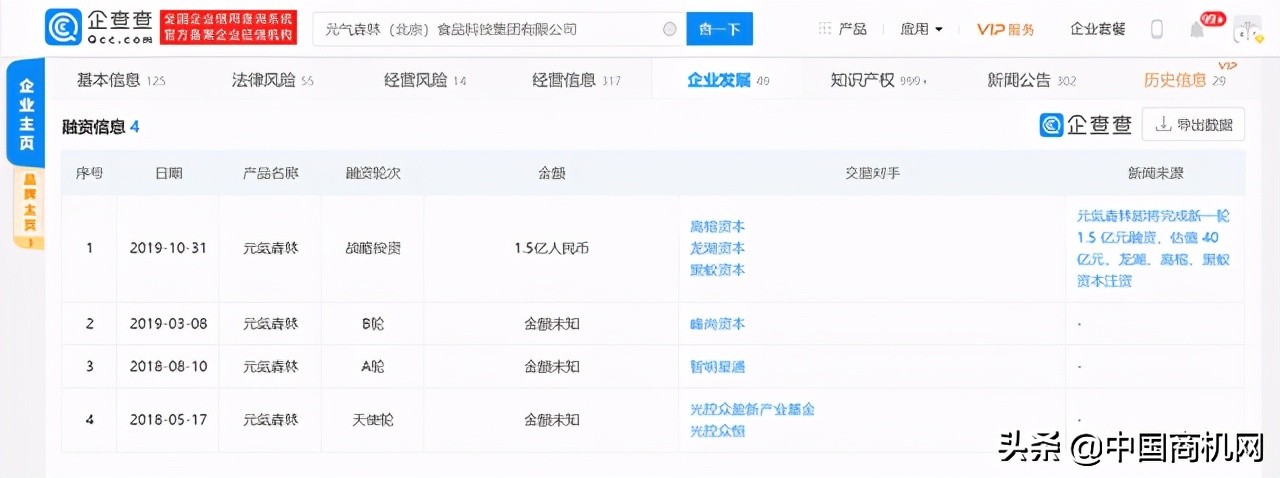Click the 日期 column header
1280x478 pixels.
(x=168, y=173)
